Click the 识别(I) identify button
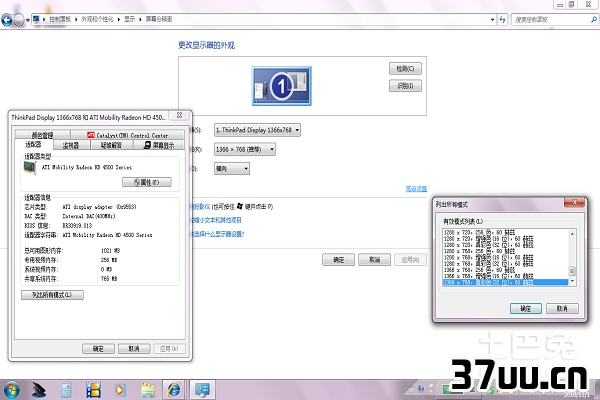Screen dimensions: 600x400 405,86
